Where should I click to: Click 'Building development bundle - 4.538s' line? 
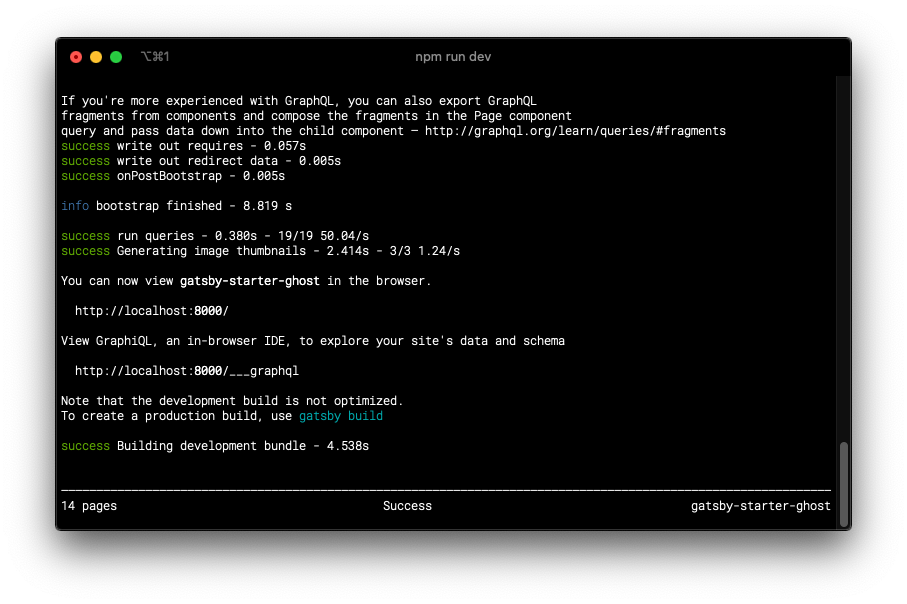(215, 446)
